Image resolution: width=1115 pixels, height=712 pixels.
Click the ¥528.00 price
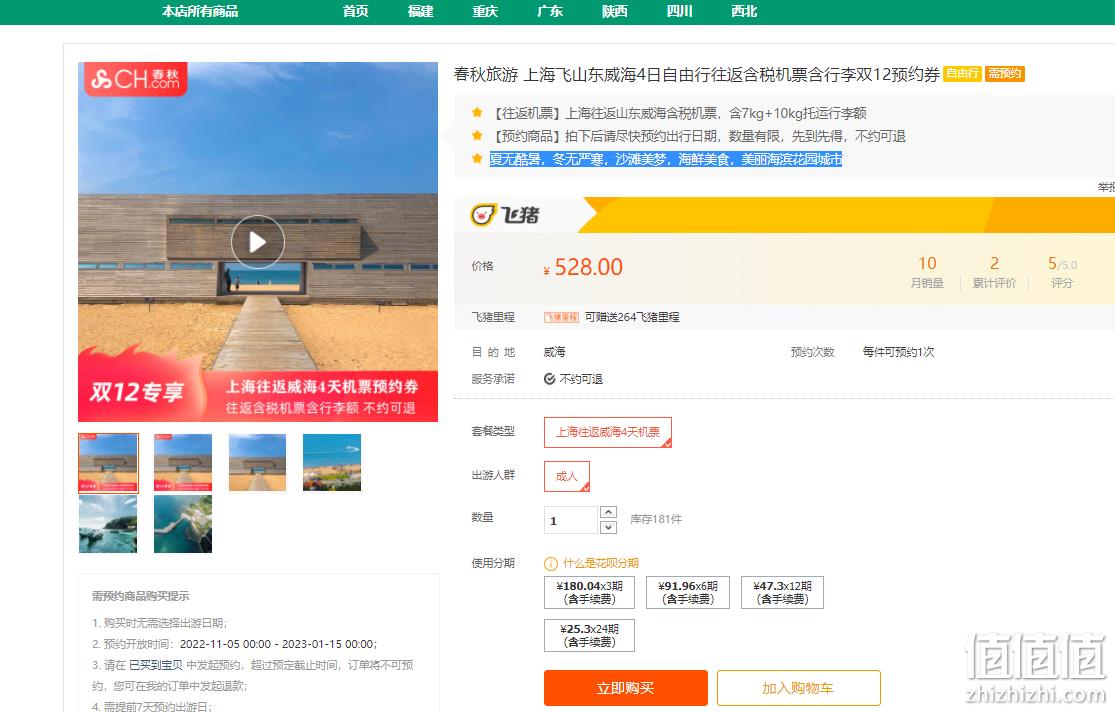583,267
